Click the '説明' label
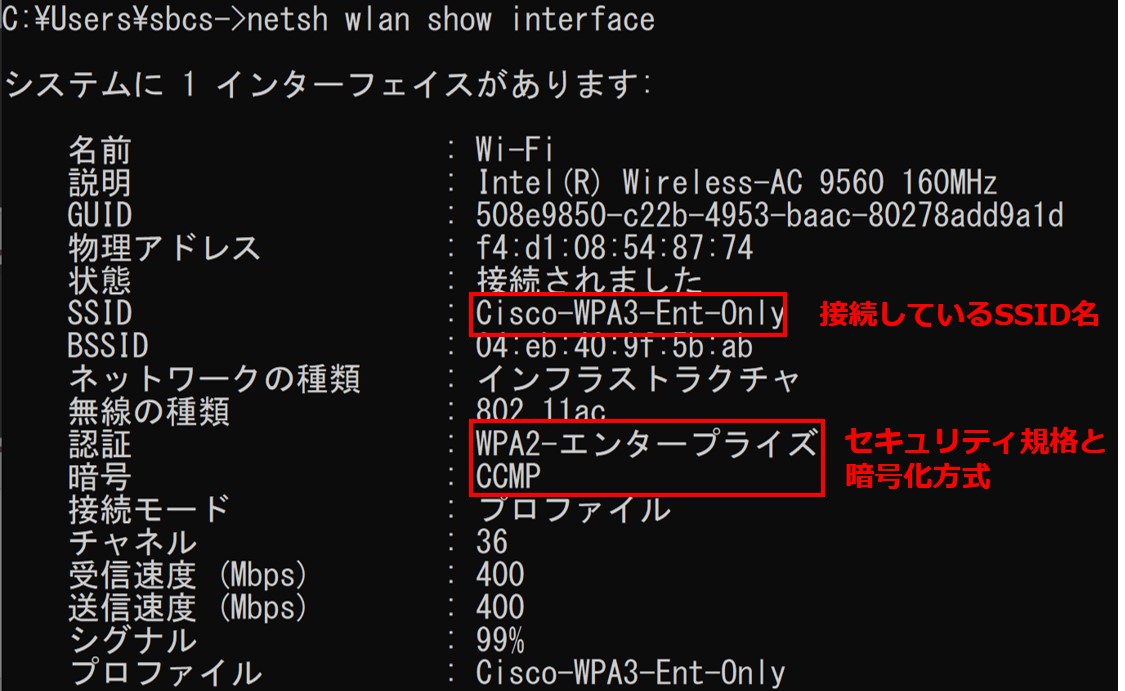 click(100, 183)
